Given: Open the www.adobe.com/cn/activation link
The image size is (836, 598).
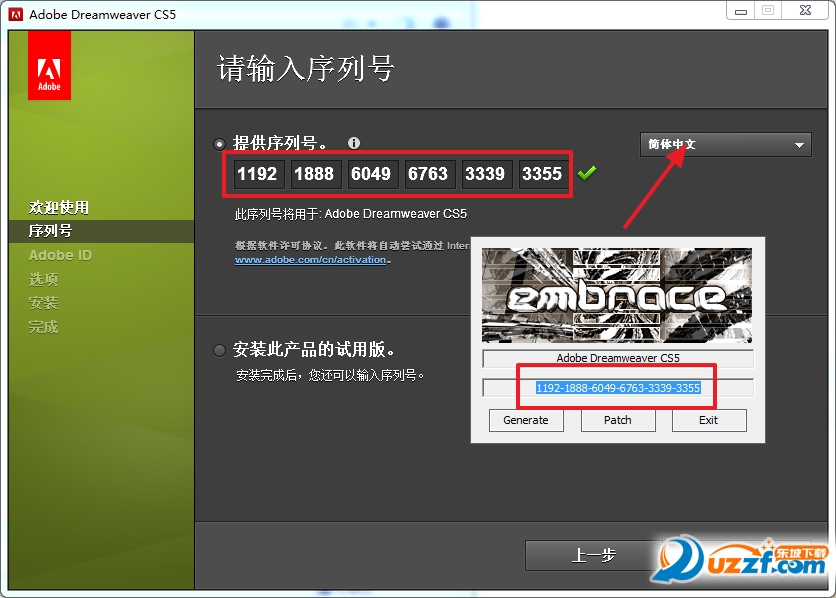Looking at the screenshot, I should click(310, 260).
